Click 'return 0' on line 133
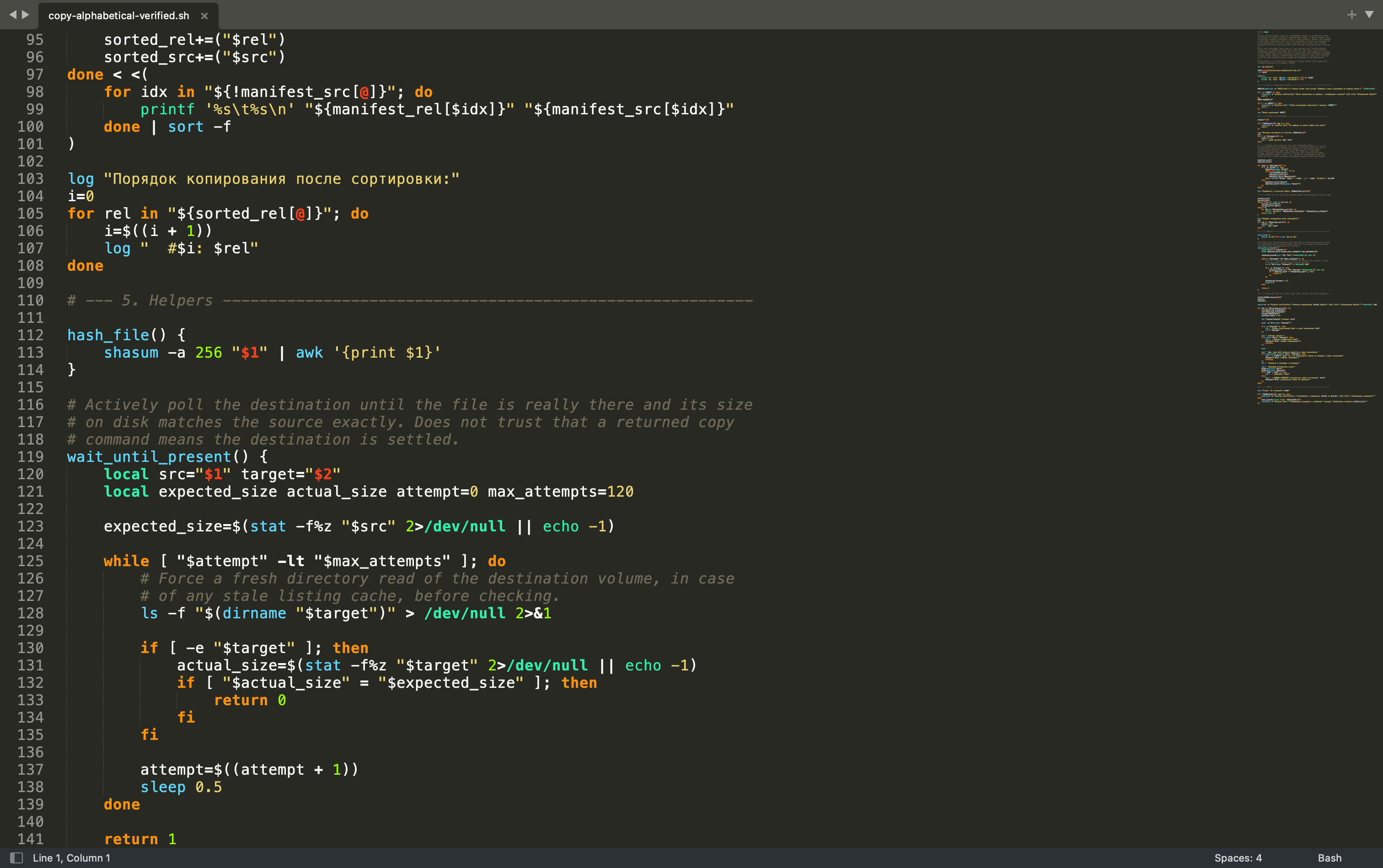 pyautogui.click(x=250, y=700)
